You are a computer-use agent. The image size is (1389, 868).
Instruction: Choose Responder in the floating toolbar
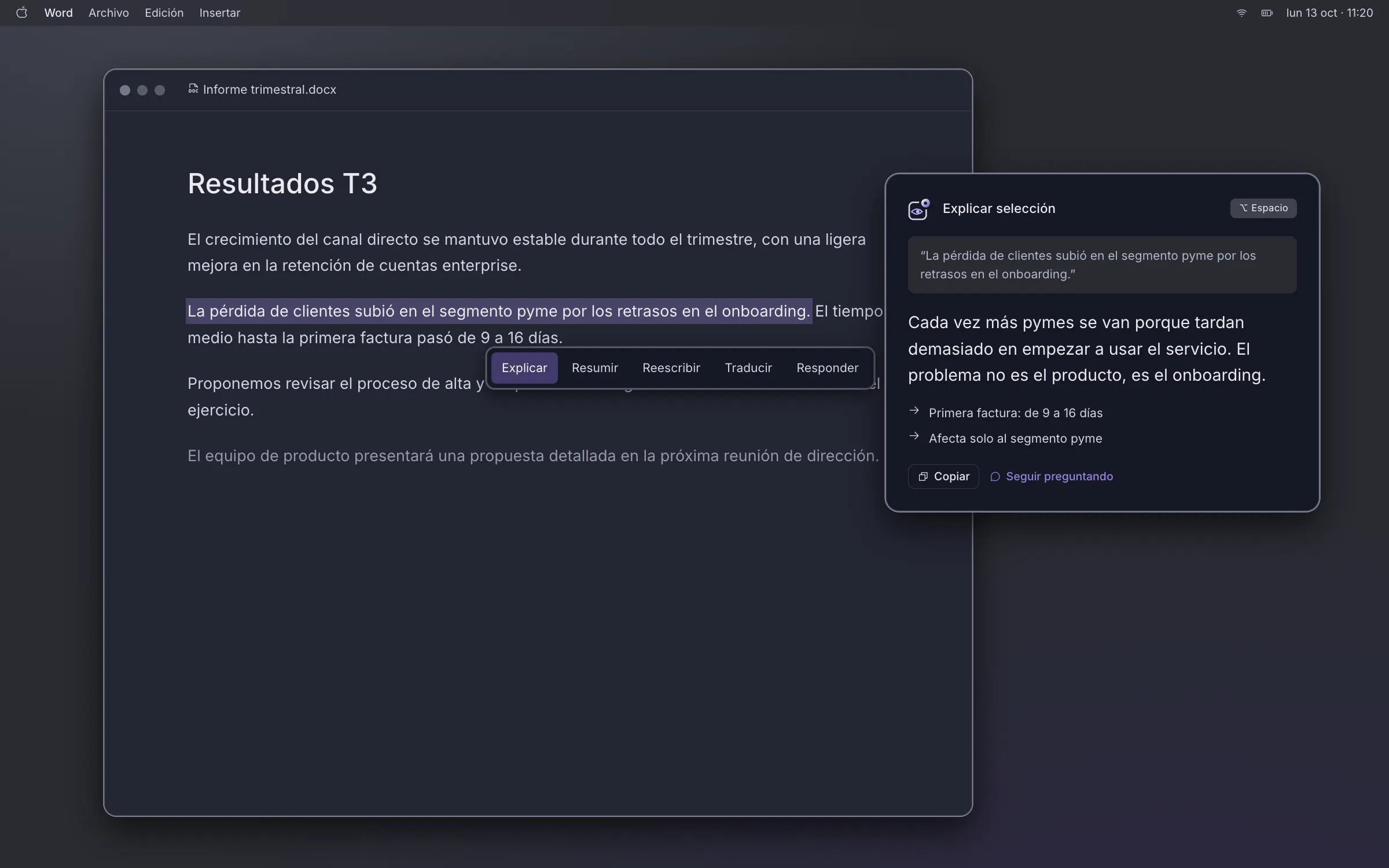[828, 368]
